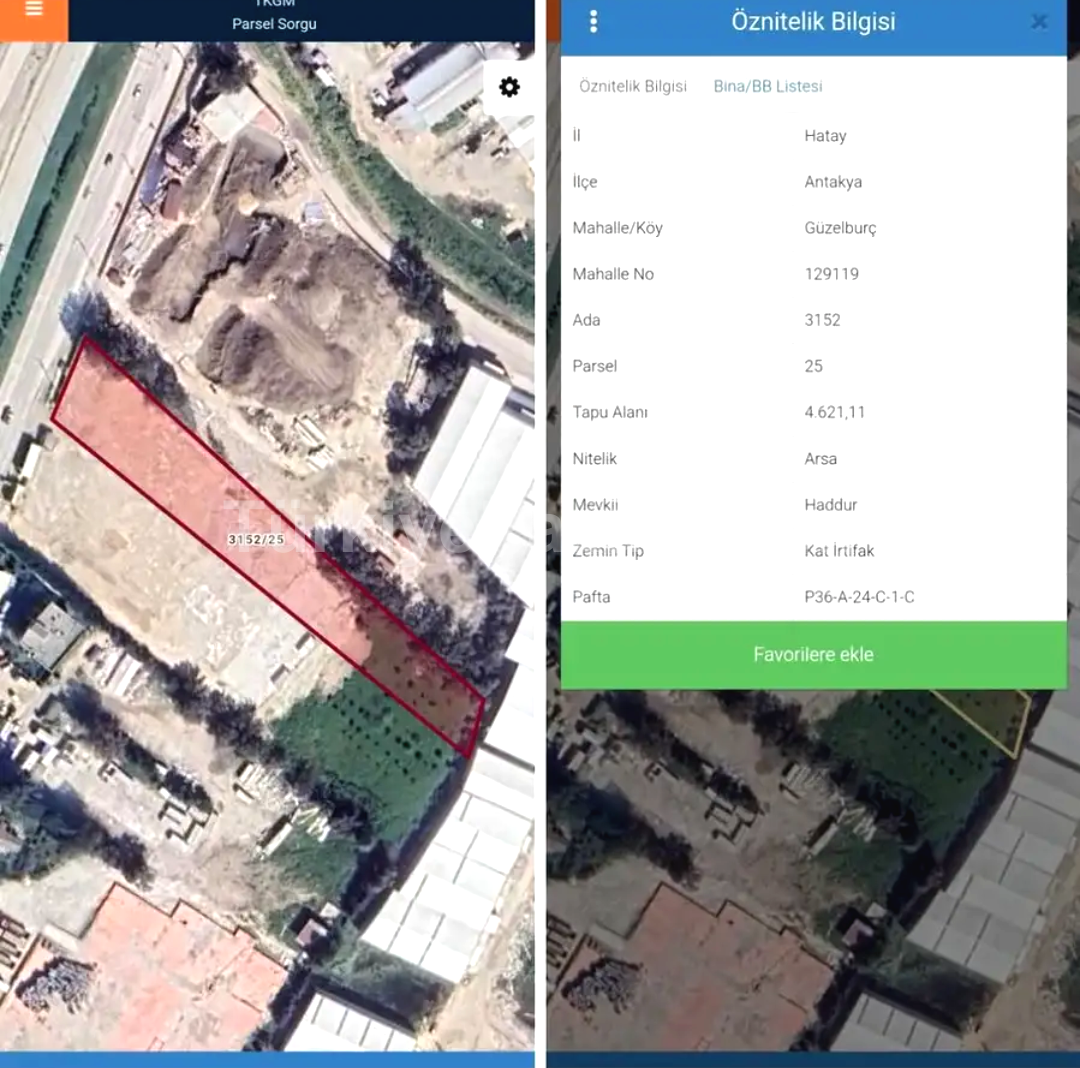Click the Öznitelik Bilgisi panel title
The width and height of the screenshot is (1080, 1068).
coord(813,21)
